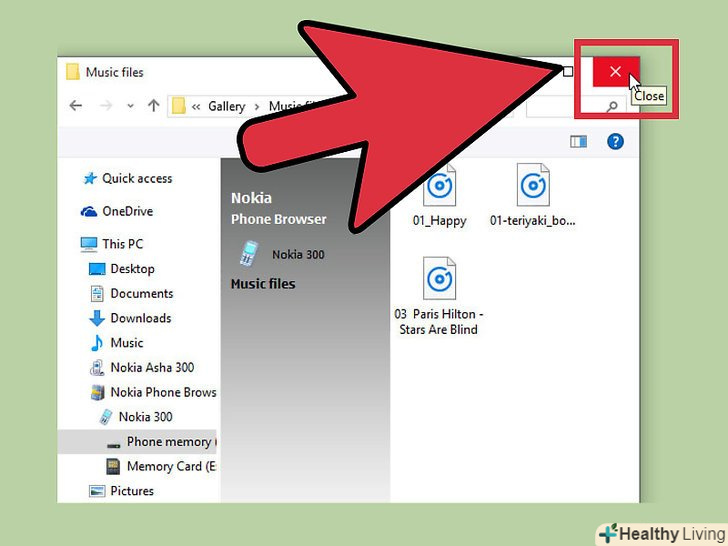Select Nokia Phone Browser in sidebar
This screenshot has width=728, height=546.
(163, 392)
